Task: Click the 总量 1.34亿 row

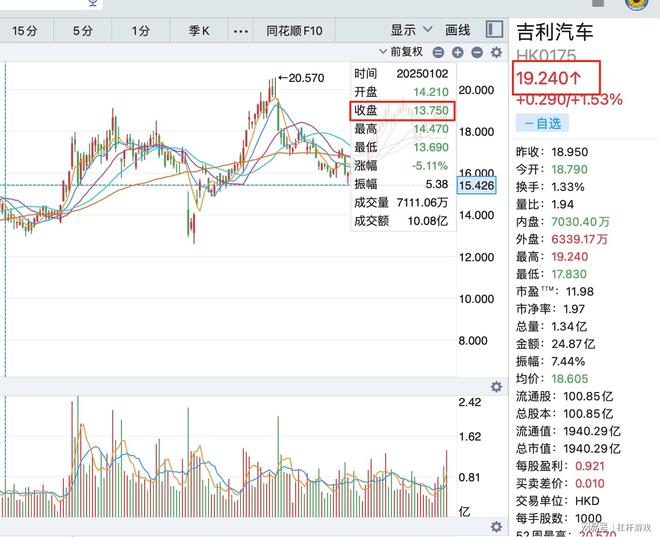Action: pyautogui.click(x=551, y=326)
